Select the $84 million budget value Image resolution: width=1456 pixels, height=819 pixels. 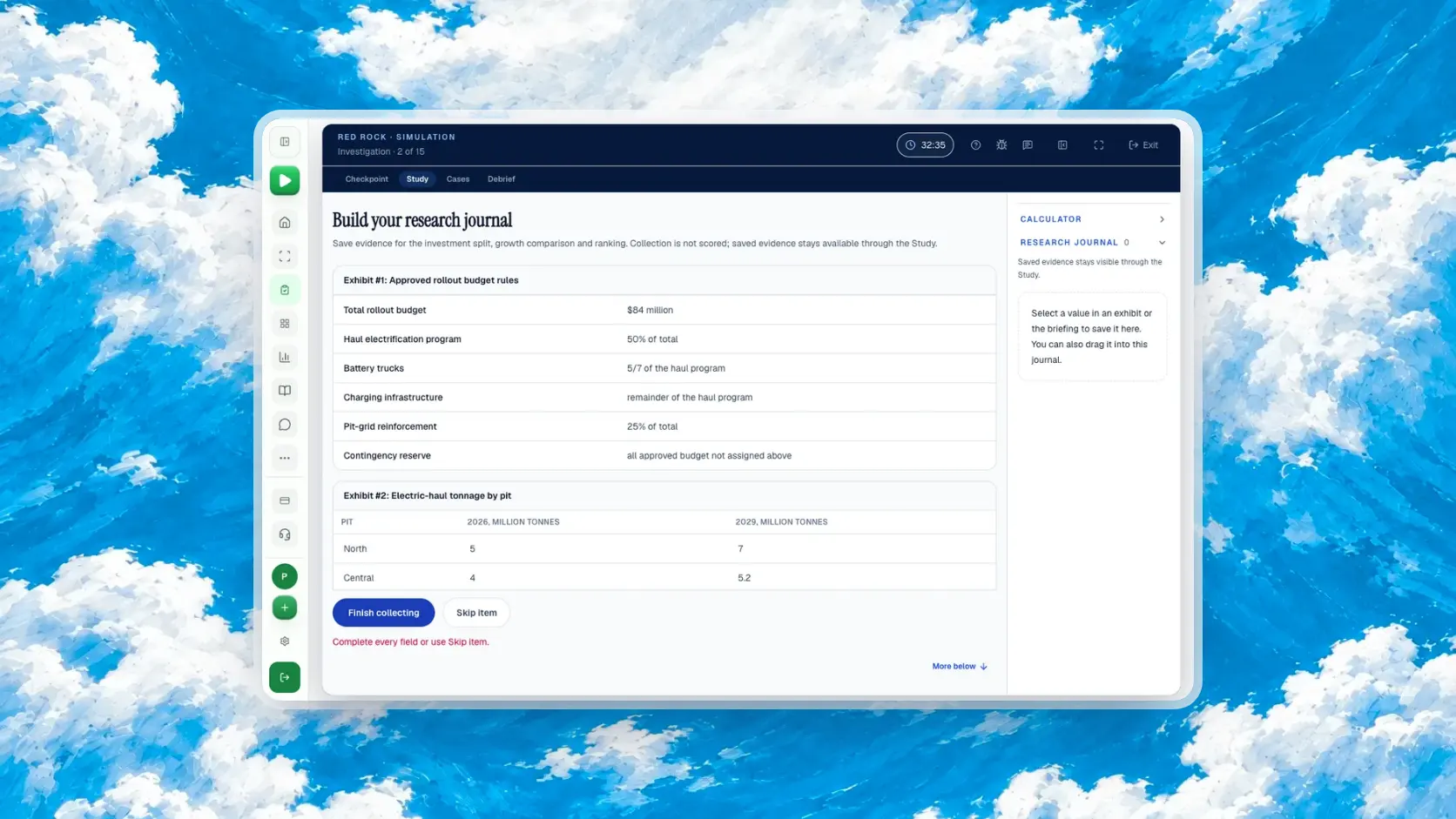click(x=650, y=310)
